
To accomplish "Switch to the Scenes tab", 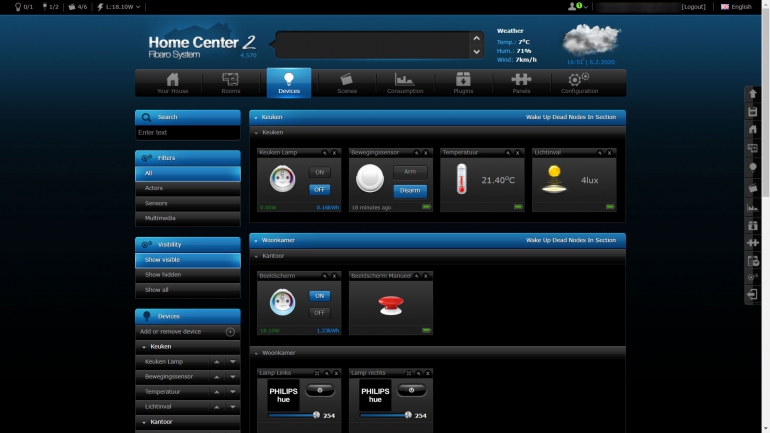I will pos(347,83).
